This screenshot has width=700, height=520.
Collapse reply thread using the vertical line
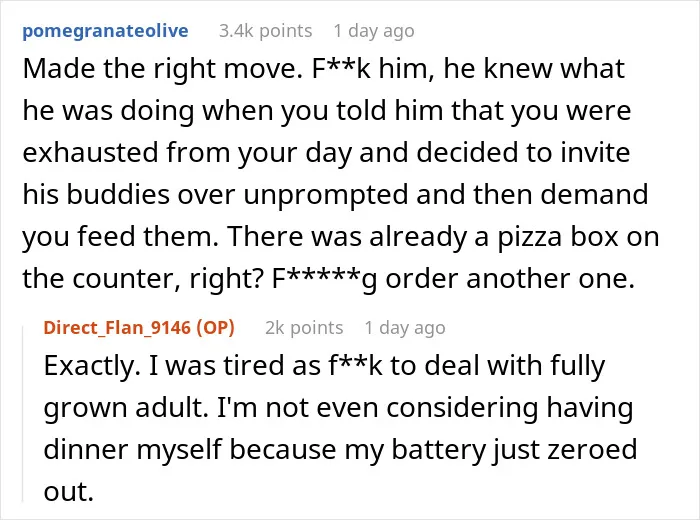pyautogui.click(x=23, y=414)
